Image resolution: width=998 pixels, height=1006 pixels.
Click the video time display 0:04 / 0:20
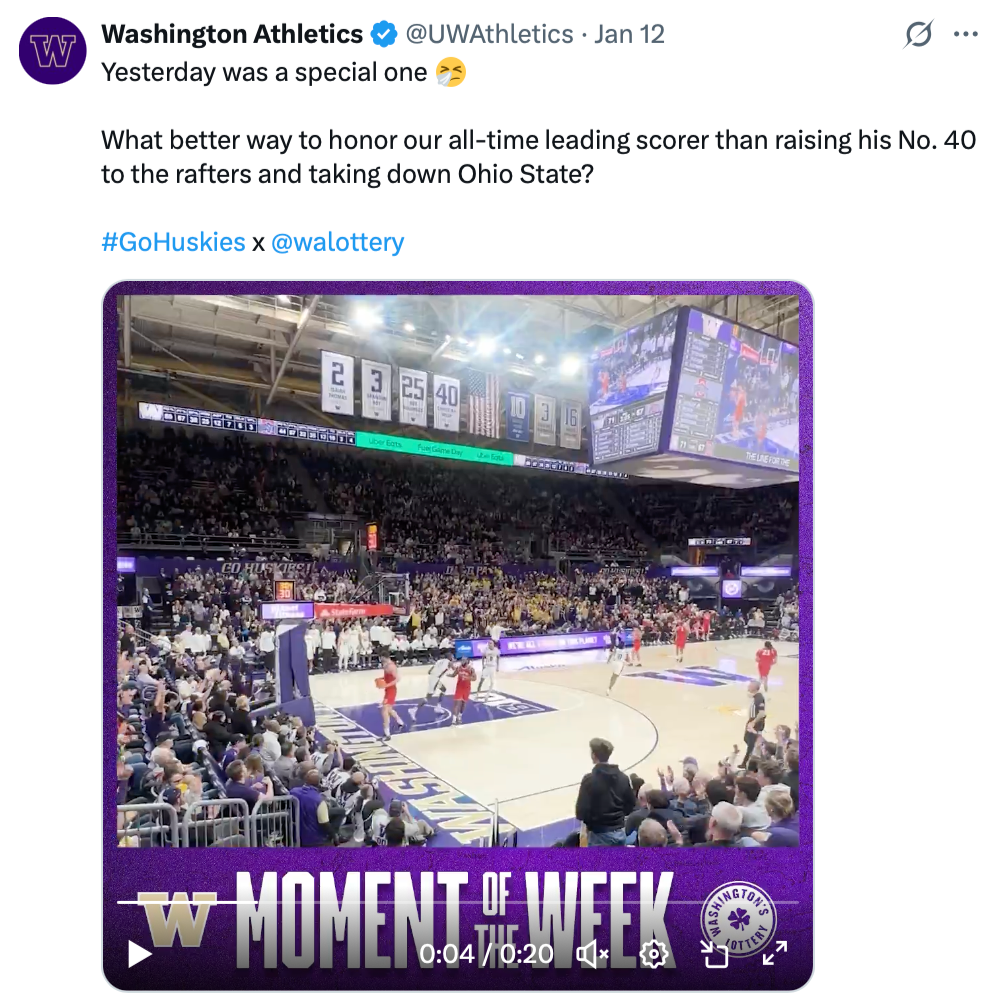pos(486,953)
